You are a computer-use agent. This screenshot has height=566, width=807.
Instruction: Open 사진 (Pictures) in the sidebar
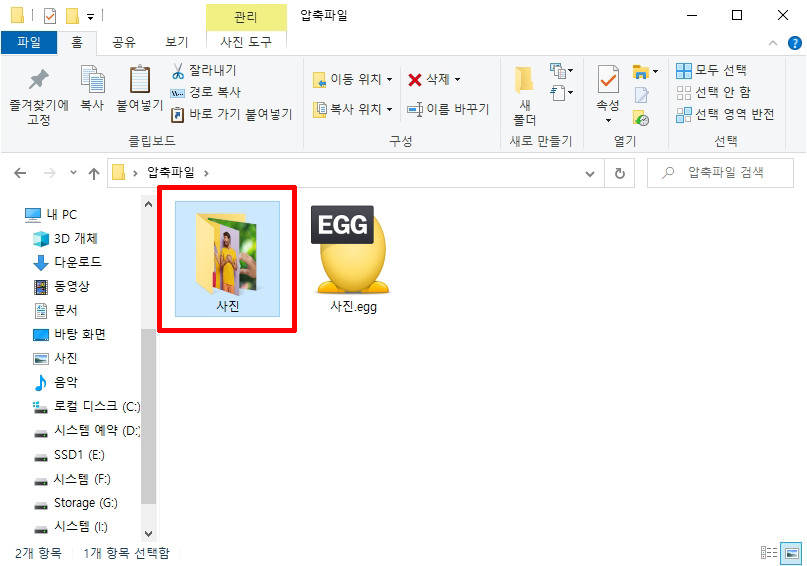pos(56,358)
